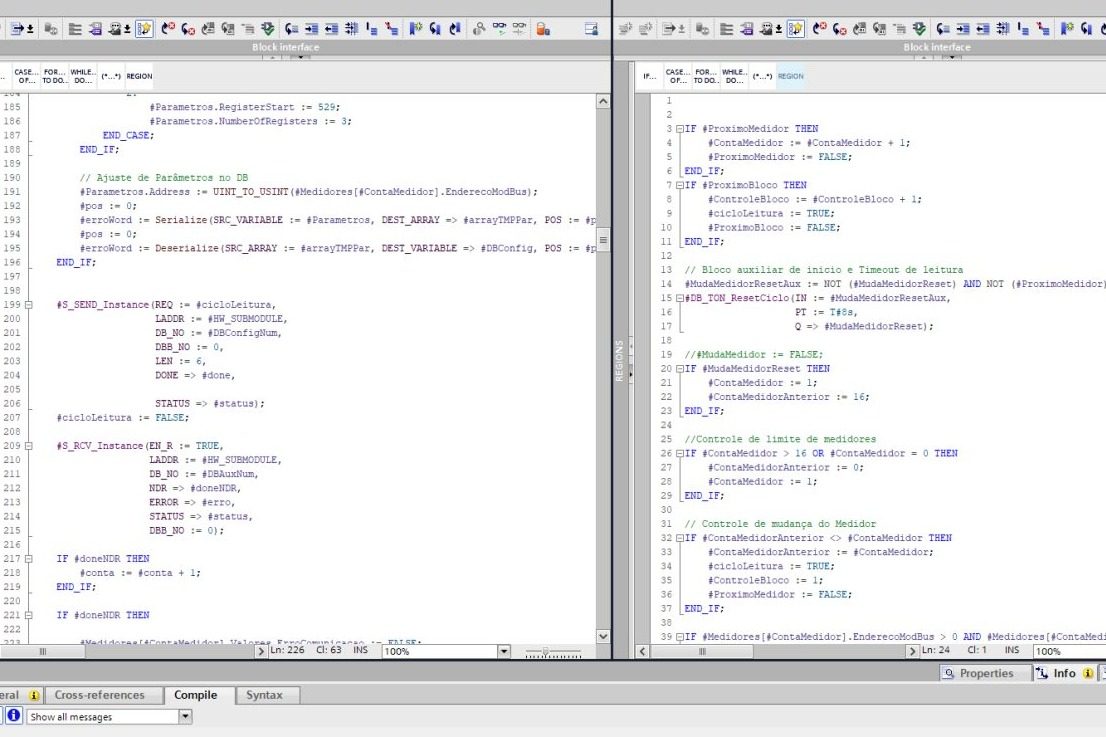Collapse IF #ContaMedidor > 16 block at line 26
Image resolution: width=1106 pixels, height=737 pixels.
680,453
